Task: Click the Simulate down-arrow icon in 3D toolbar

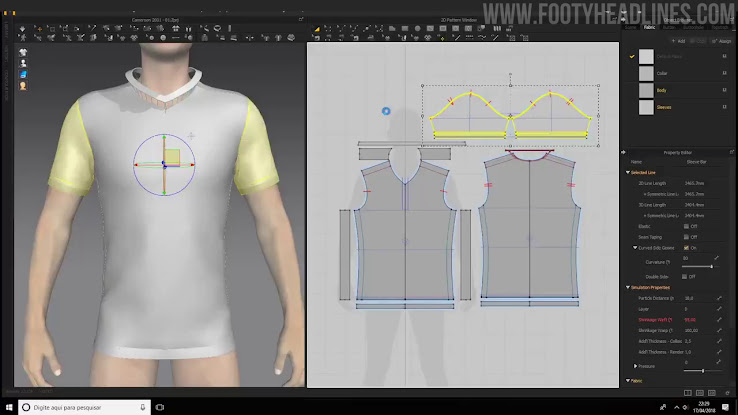Action: click(22, 29)
